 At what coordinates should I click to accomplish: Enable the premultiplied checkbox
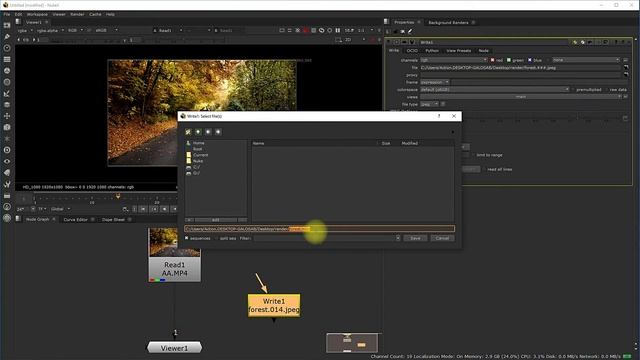click(573, 89)
